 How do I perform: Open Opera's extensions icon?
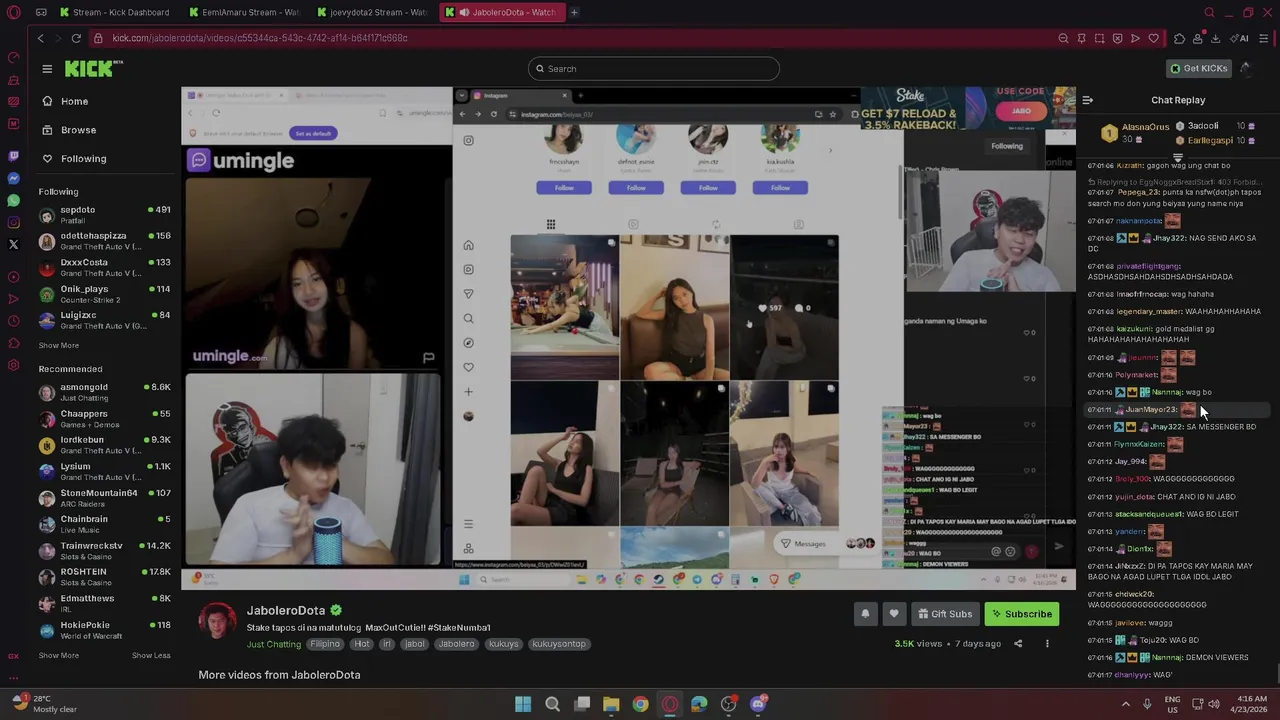1179,38
